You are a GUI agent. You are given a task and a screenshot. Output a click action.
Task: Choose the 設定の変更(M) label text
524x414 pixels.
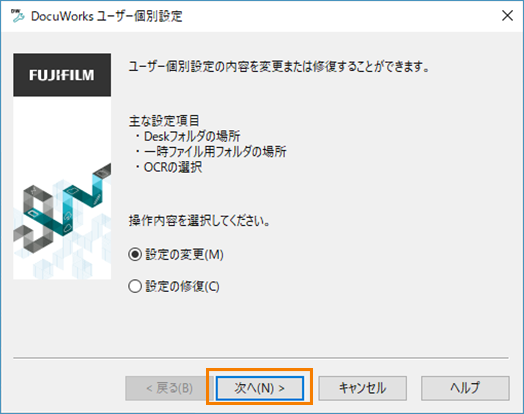184,255
